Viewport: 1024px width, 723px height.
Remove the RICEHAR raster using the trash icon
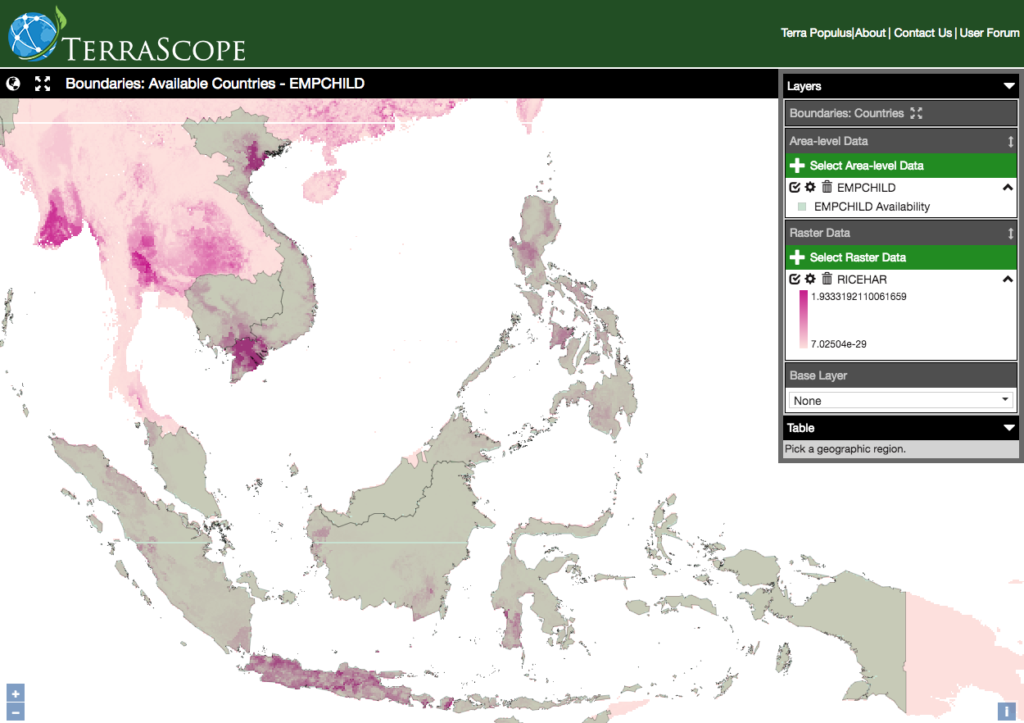click(827, 279)
